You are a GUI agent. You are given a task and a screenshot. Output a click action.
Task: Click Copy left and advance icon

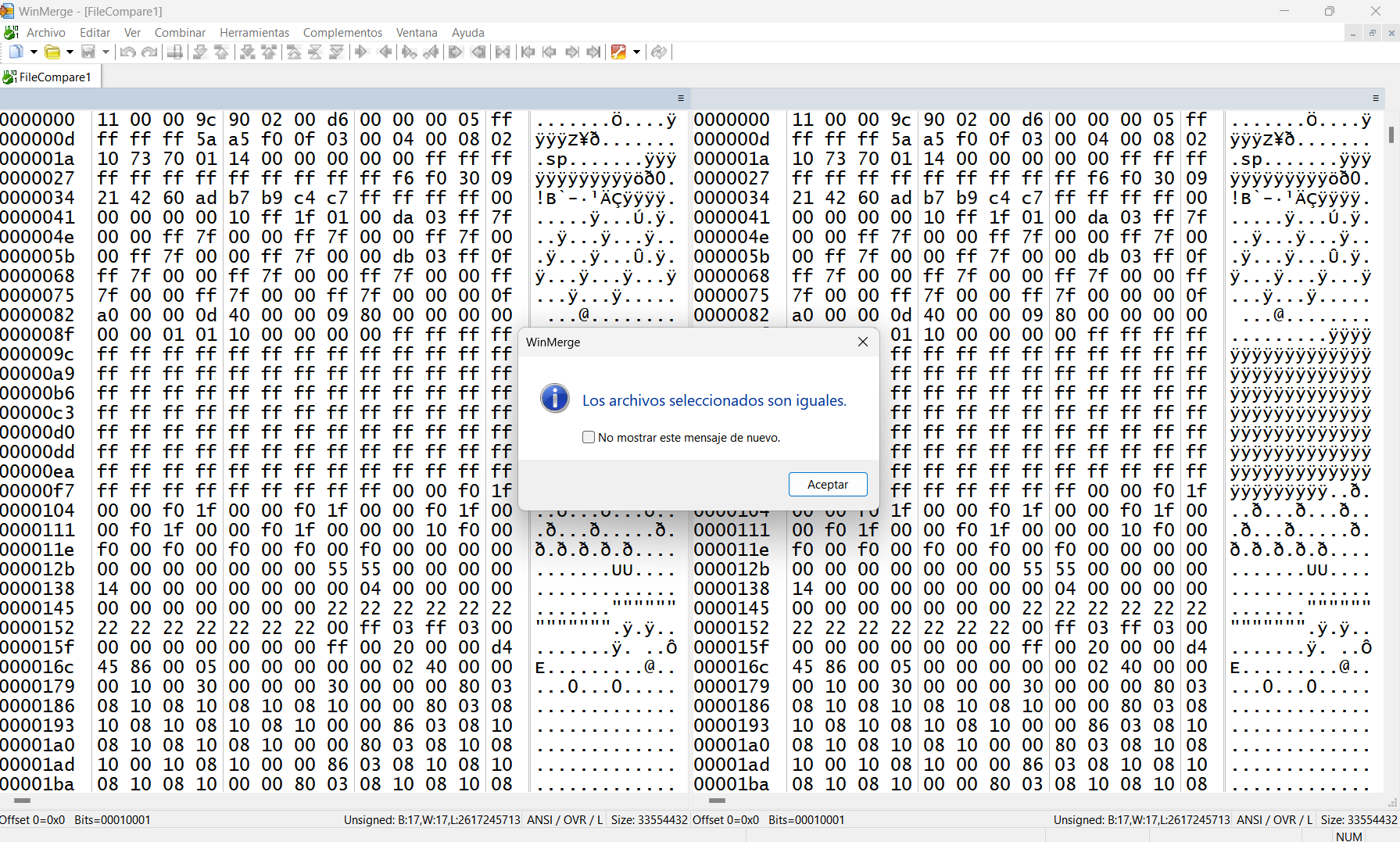pyautogui.click(x=431, y=52)
